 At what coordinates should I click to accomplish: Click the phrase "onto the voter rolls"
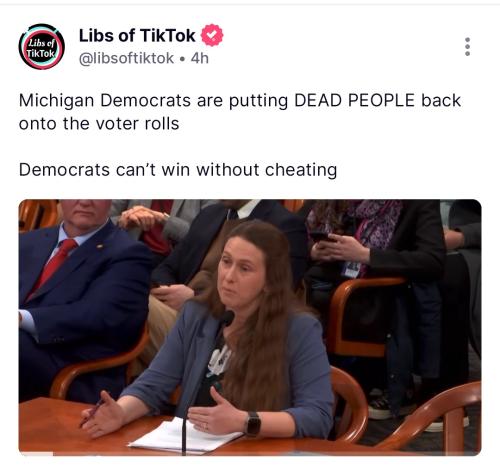click(x=99, y=124)
